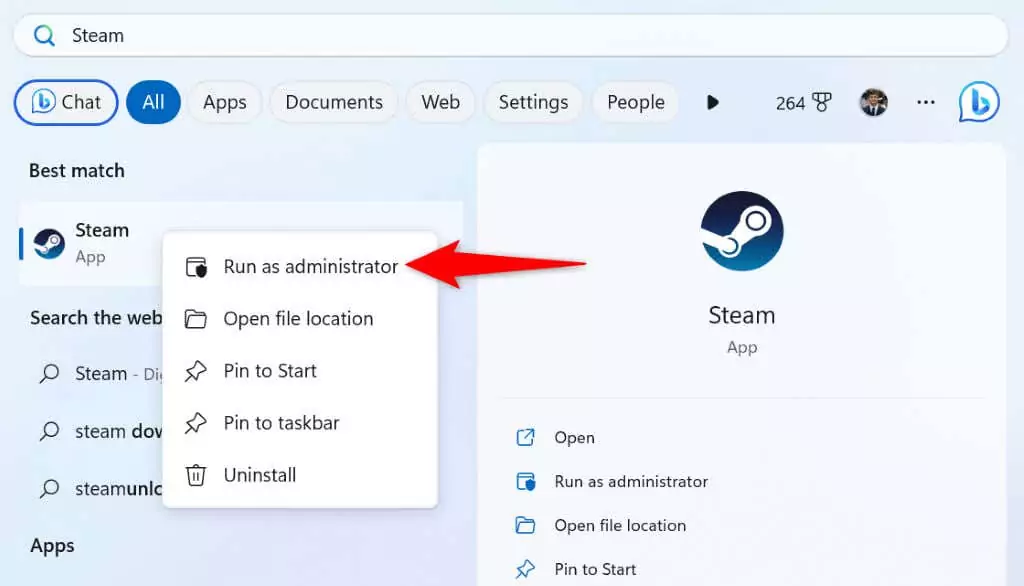Click the shield icon beside context-menu Run as administrator
The height and width of the screenshot is (586, 1024).
coord(196,267)
